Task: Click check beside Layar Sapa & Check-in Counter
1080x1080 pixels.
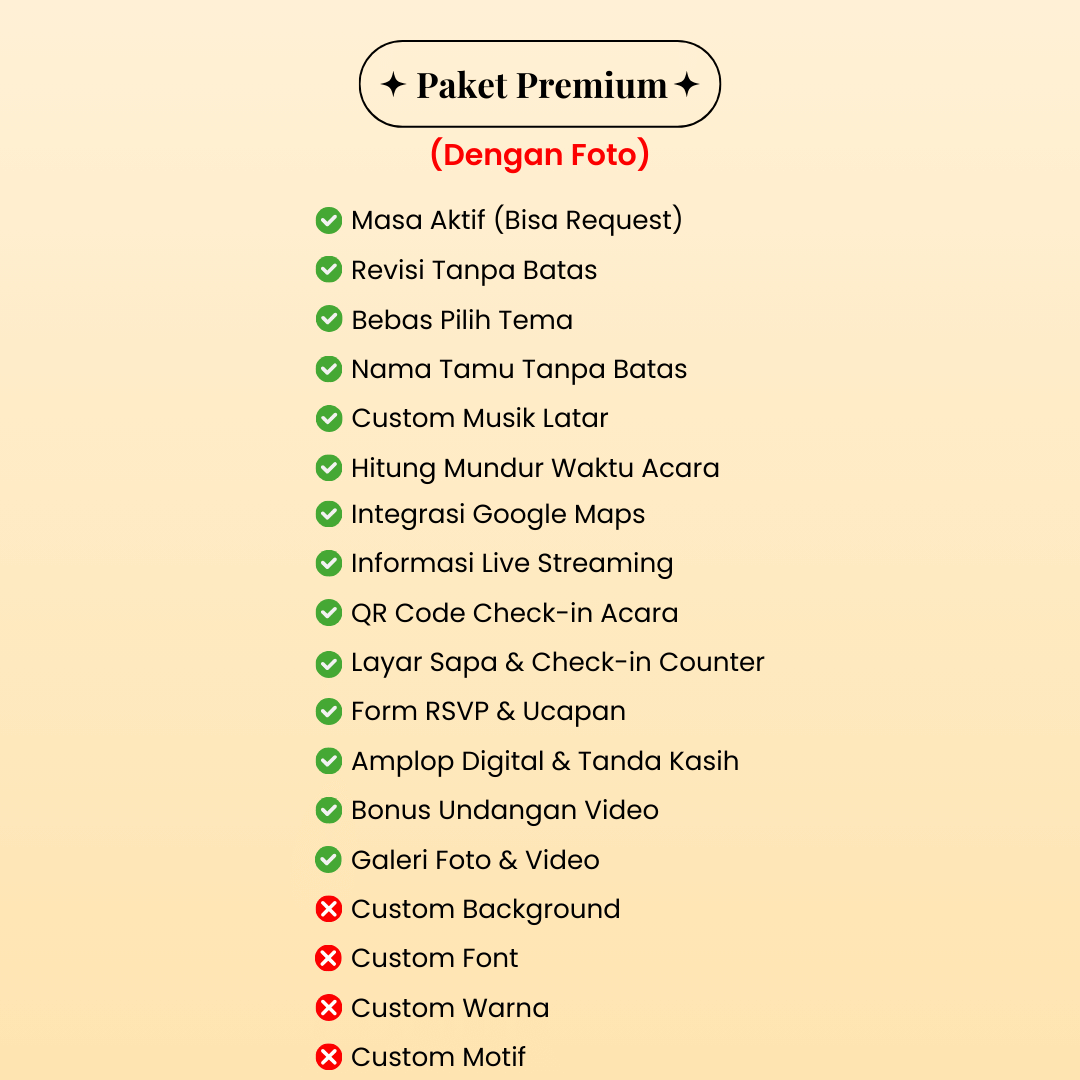Action: [x=329, y=664]
